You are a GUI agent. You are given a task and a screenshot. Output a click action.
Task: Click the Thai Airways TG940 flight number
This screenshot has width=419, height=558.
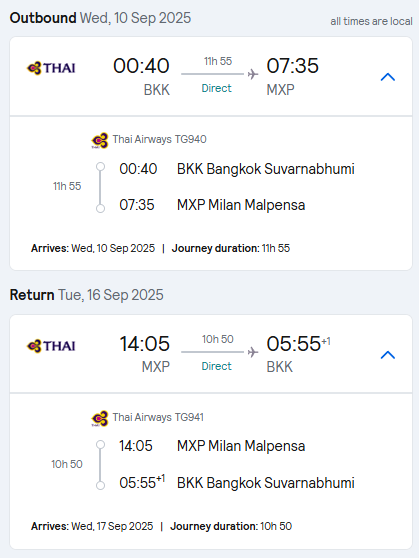(x=159, y=139)
